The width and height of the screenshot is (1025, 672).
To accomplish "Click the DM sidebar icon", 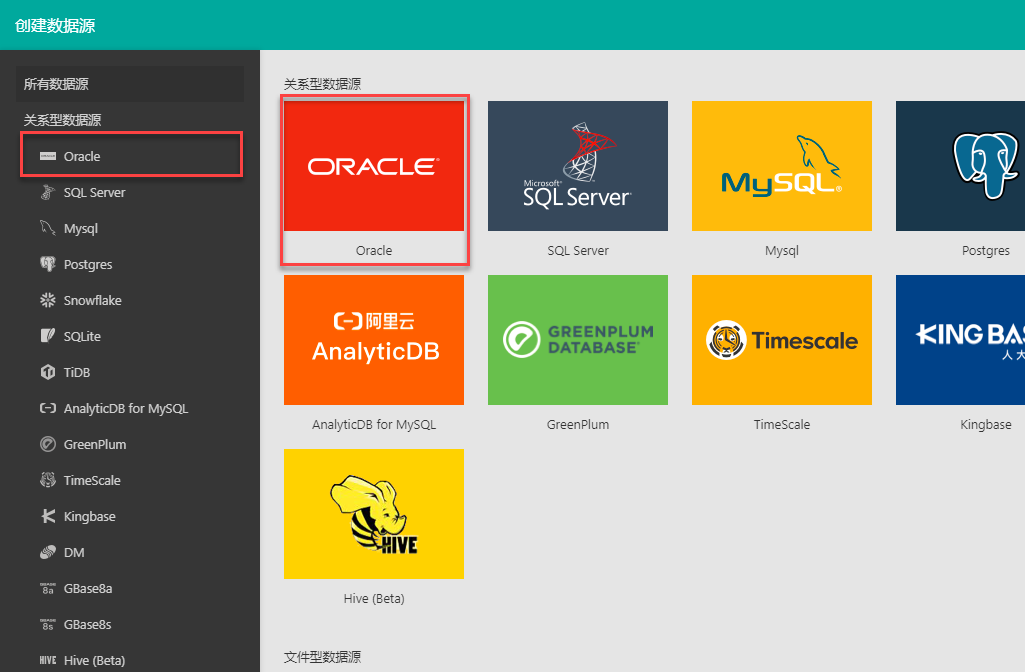I will pos(48,552).
